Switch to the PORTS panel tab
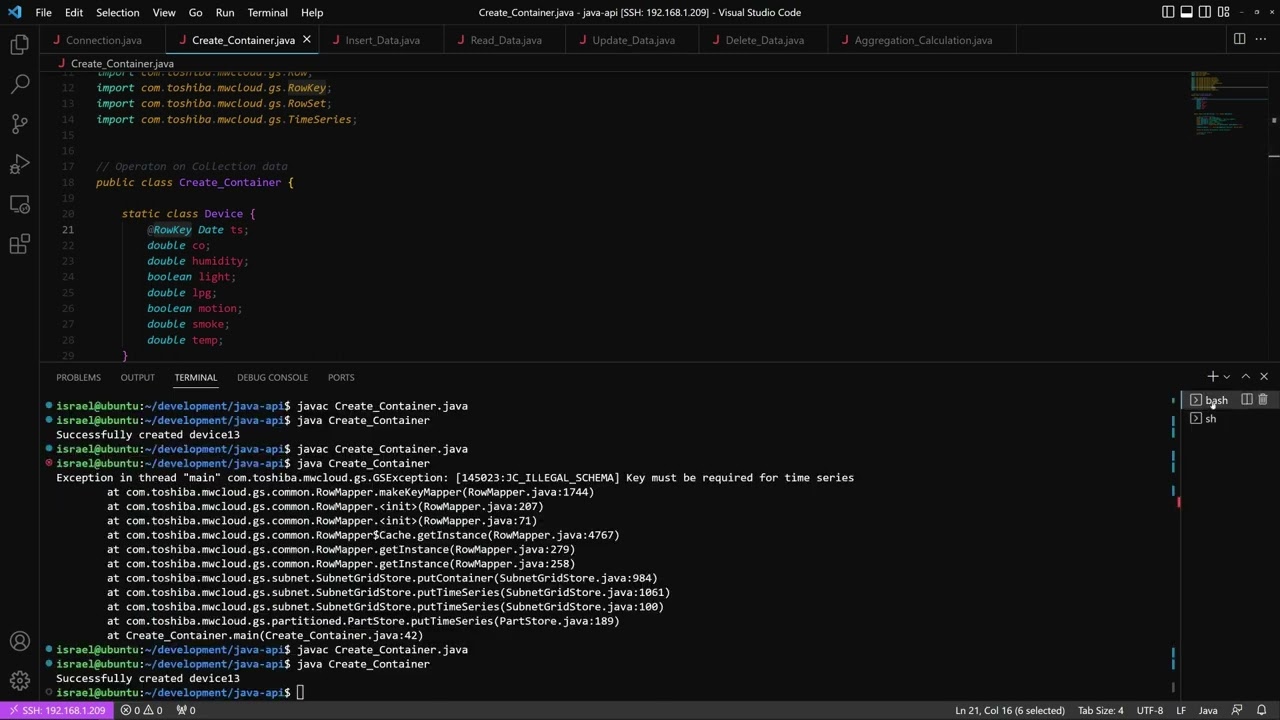The height and width of the screenshot is (720, 1280). click(341, 377)
